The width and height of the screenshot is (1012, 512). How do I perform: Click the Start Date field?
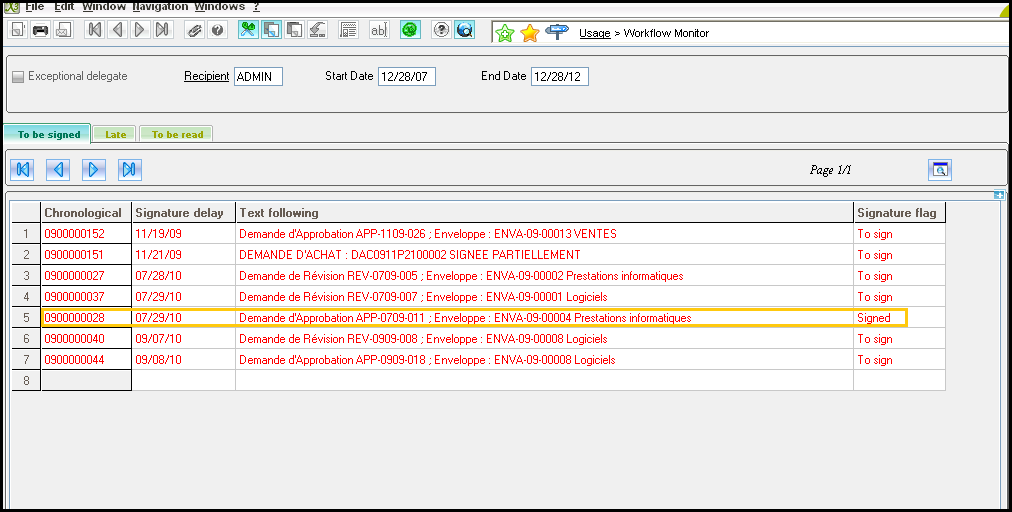[x=407, y=76]
